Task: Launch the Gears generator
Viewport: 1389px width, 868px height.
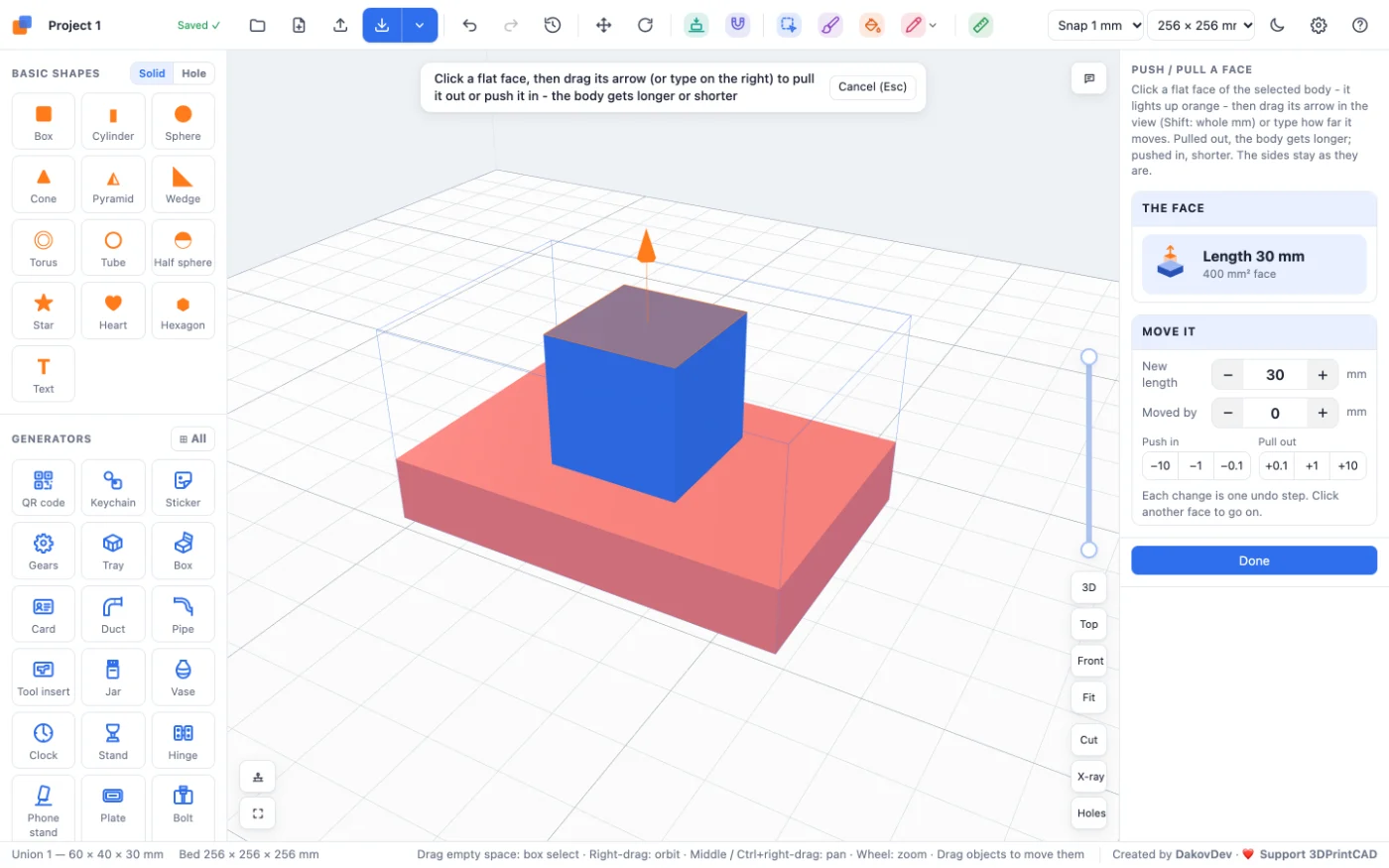Action: [x=44, y=551]
